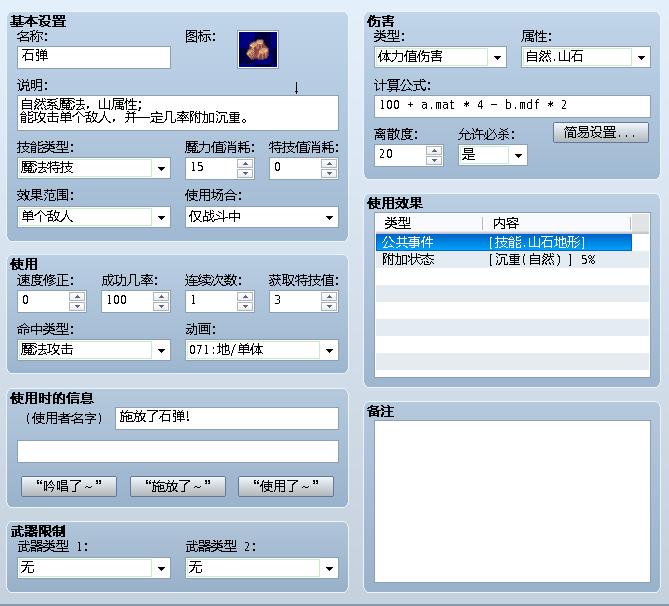This screenshot has height=606, width=669.
Task: Open the 动画 dropdown showing 071:地/单体
Action: coord(262,350)
